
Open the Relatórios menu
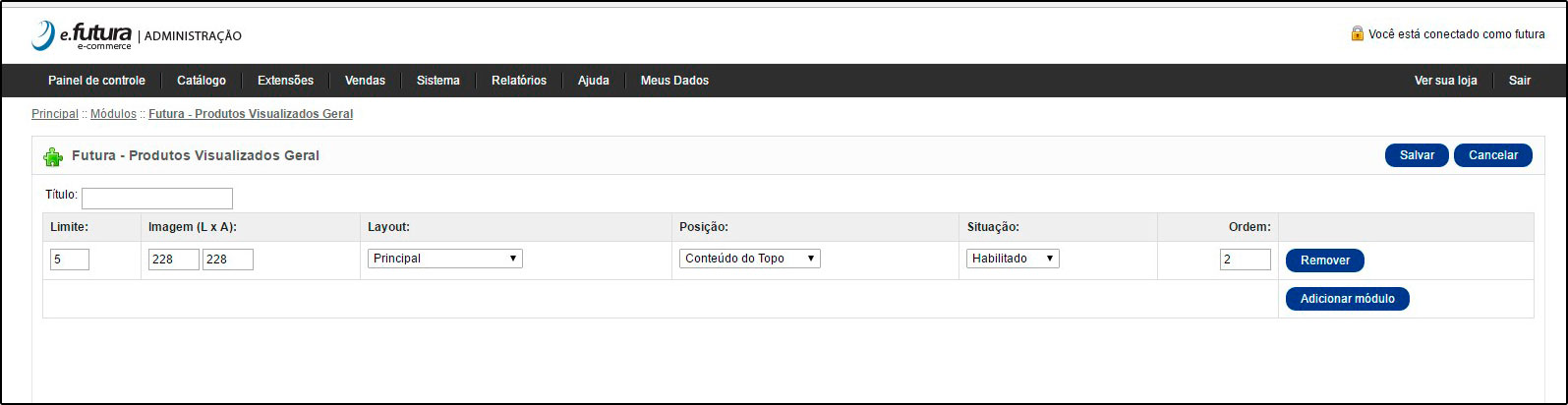pos(519,81)
